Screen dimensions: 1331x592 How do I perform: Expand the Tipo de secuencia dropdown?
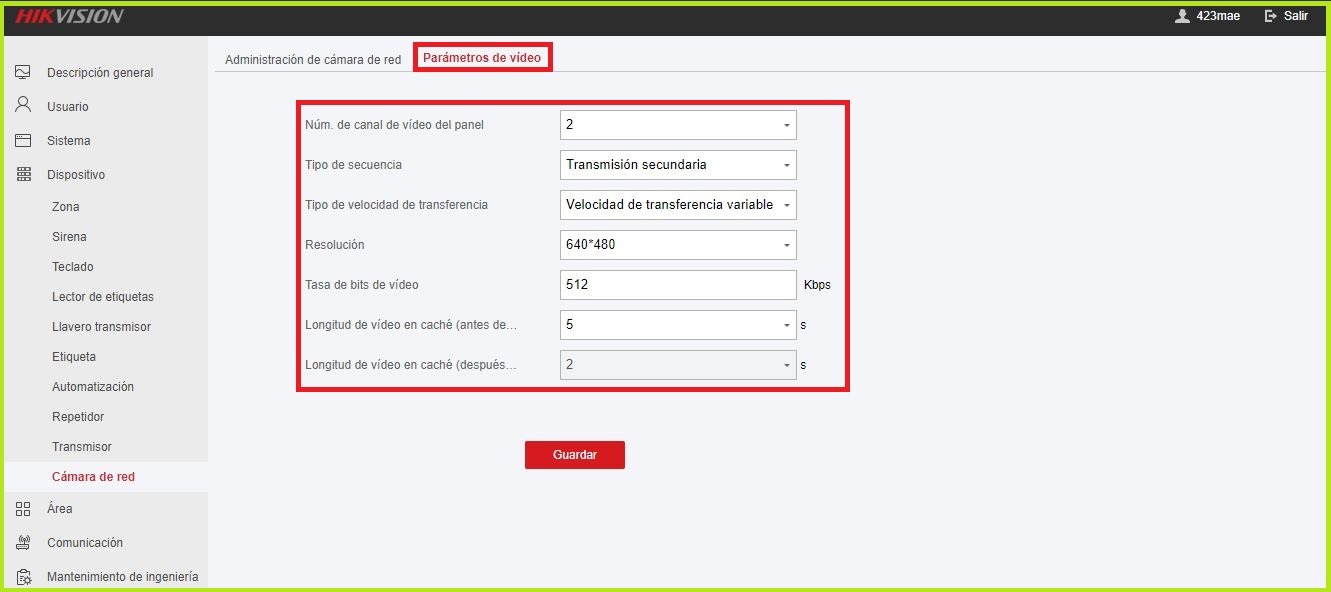coord(678,165)
